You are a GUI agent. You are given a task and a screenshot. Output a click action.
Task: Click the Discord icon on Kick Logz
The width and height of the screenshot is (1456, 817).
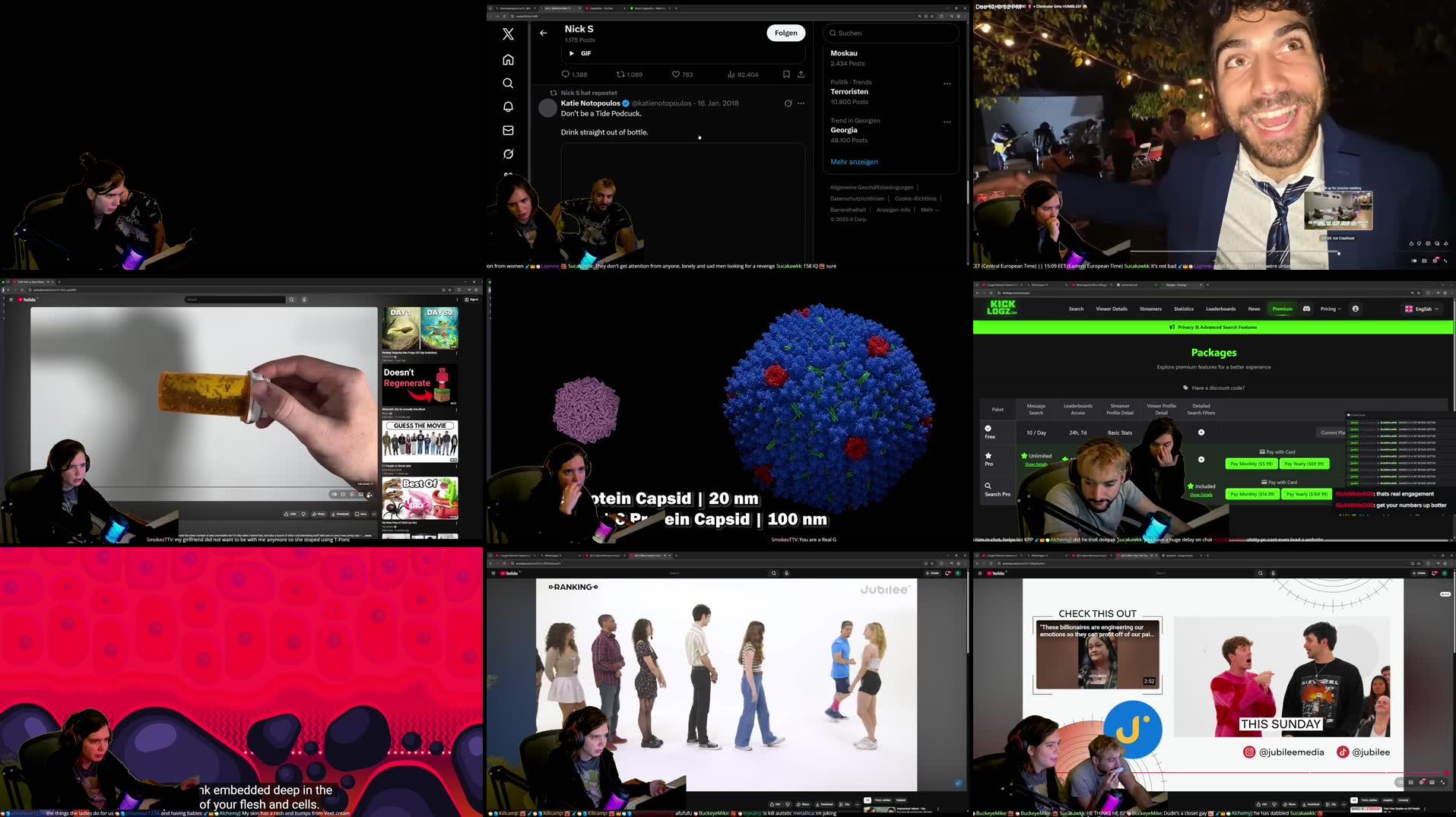[1306, 309]
